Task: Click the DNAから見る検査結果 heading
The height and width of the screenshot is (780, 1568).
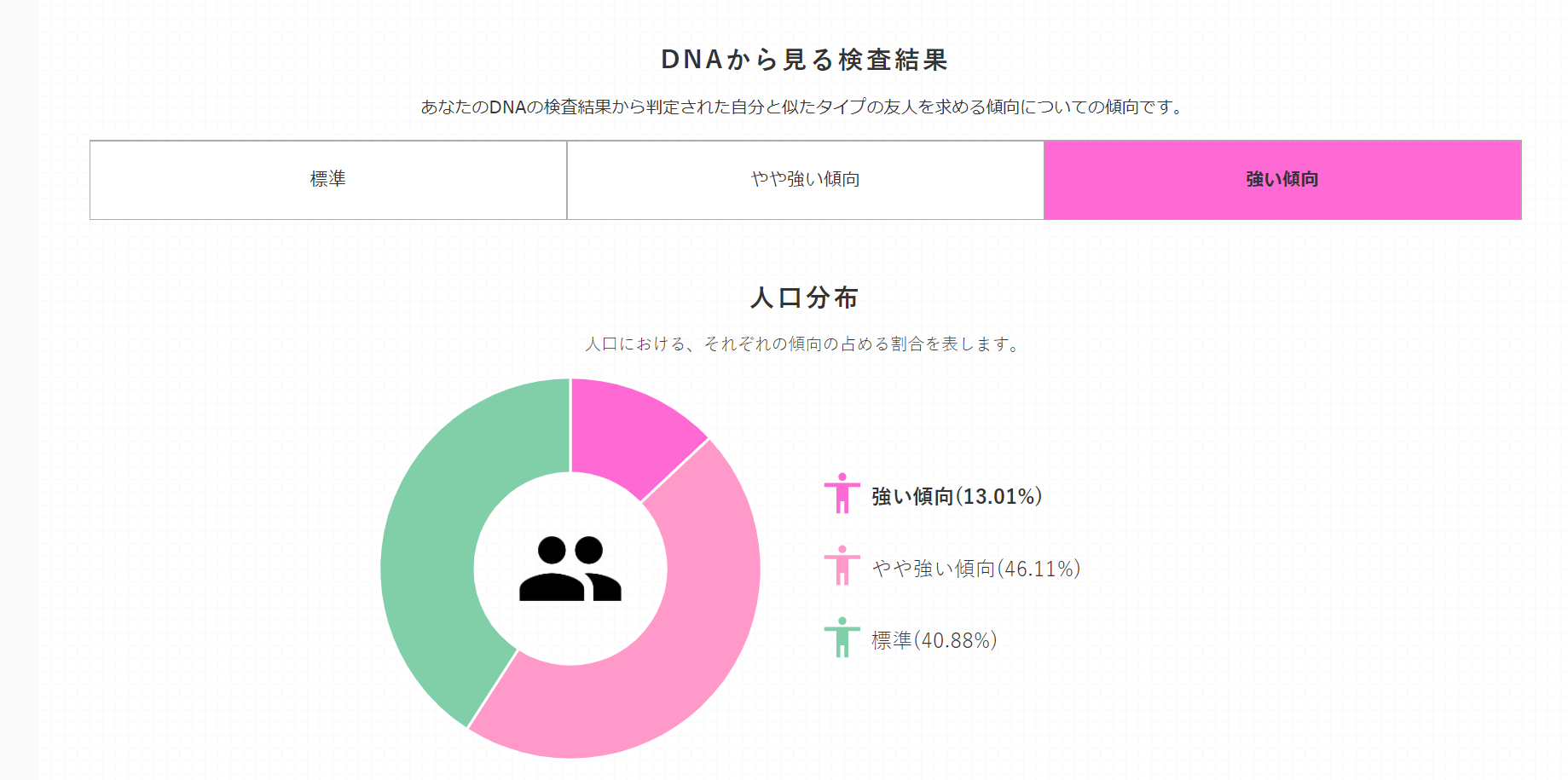Action: click(805, 60)
